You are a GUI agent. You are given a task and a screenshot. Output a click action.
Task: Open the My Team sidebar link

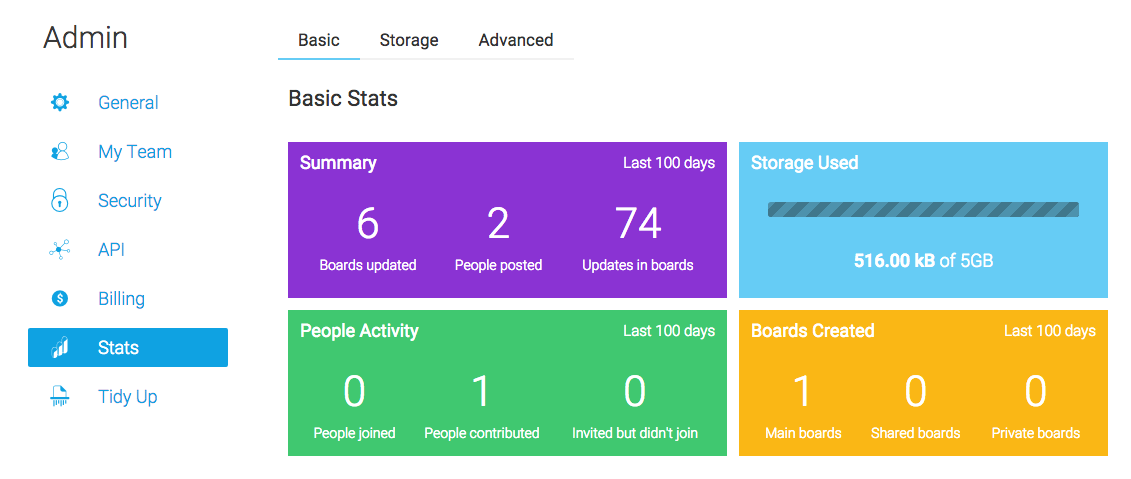[x=135, y=151]
